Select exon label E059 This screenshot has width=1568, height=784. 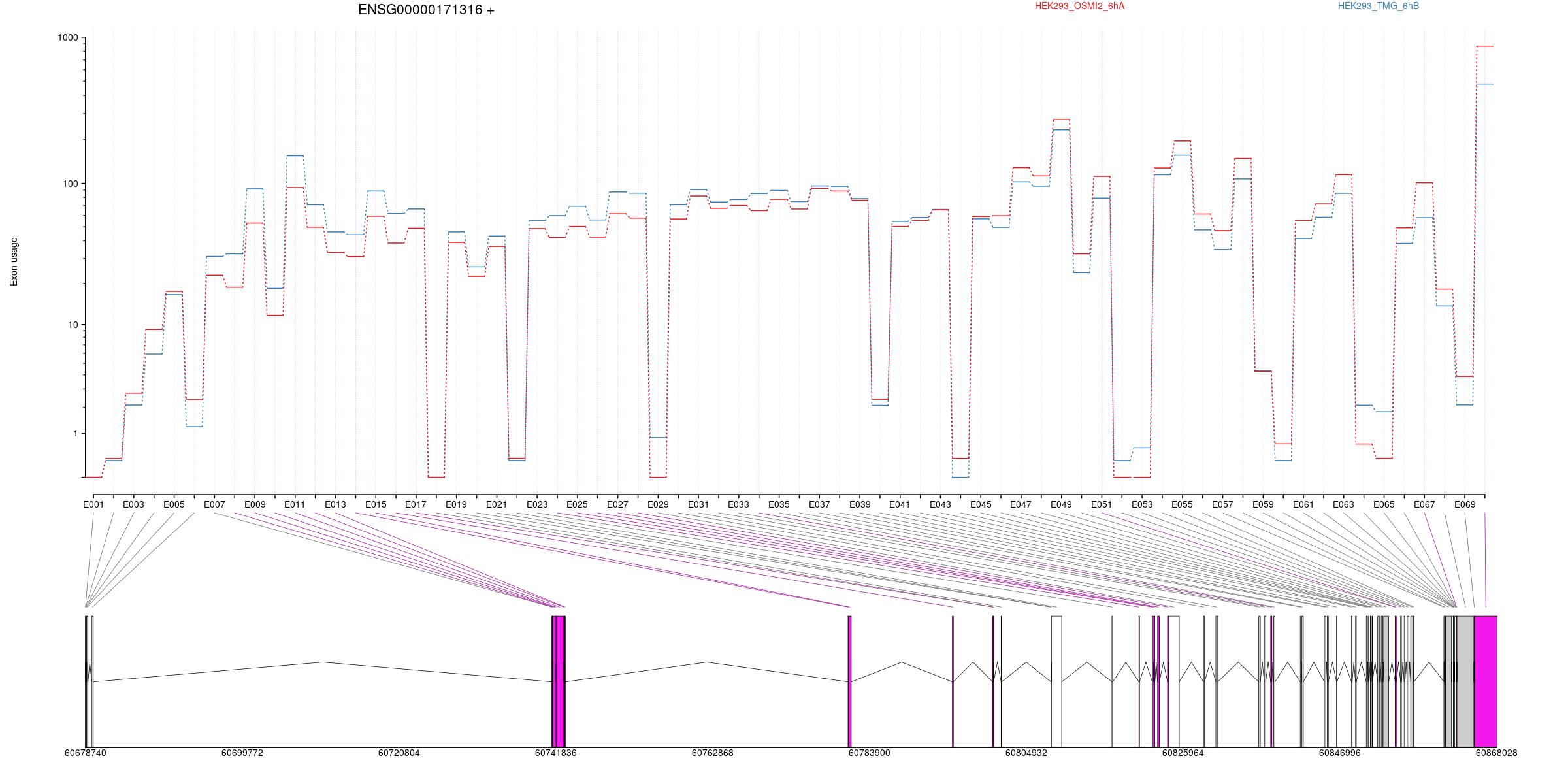1263,504
